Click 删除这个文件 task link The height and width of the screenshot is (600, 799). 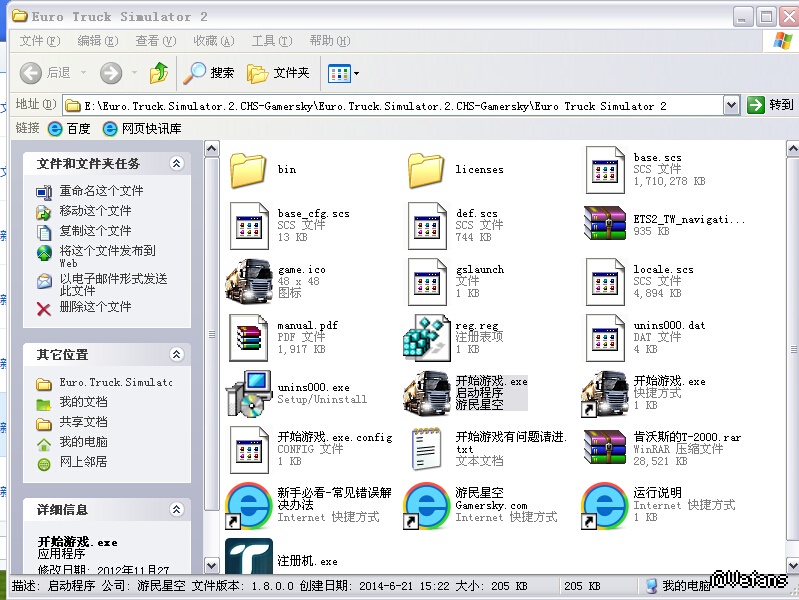(95, 306)
